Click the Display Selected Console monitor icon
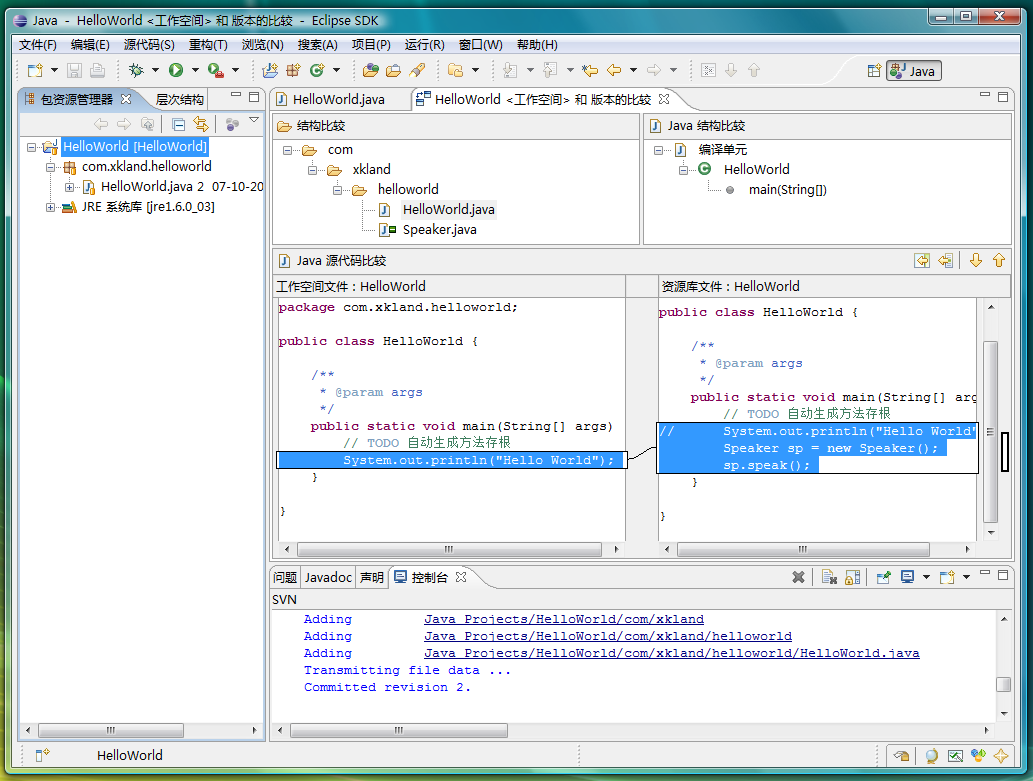This screenshot has width=1033, height=781. 907,577
